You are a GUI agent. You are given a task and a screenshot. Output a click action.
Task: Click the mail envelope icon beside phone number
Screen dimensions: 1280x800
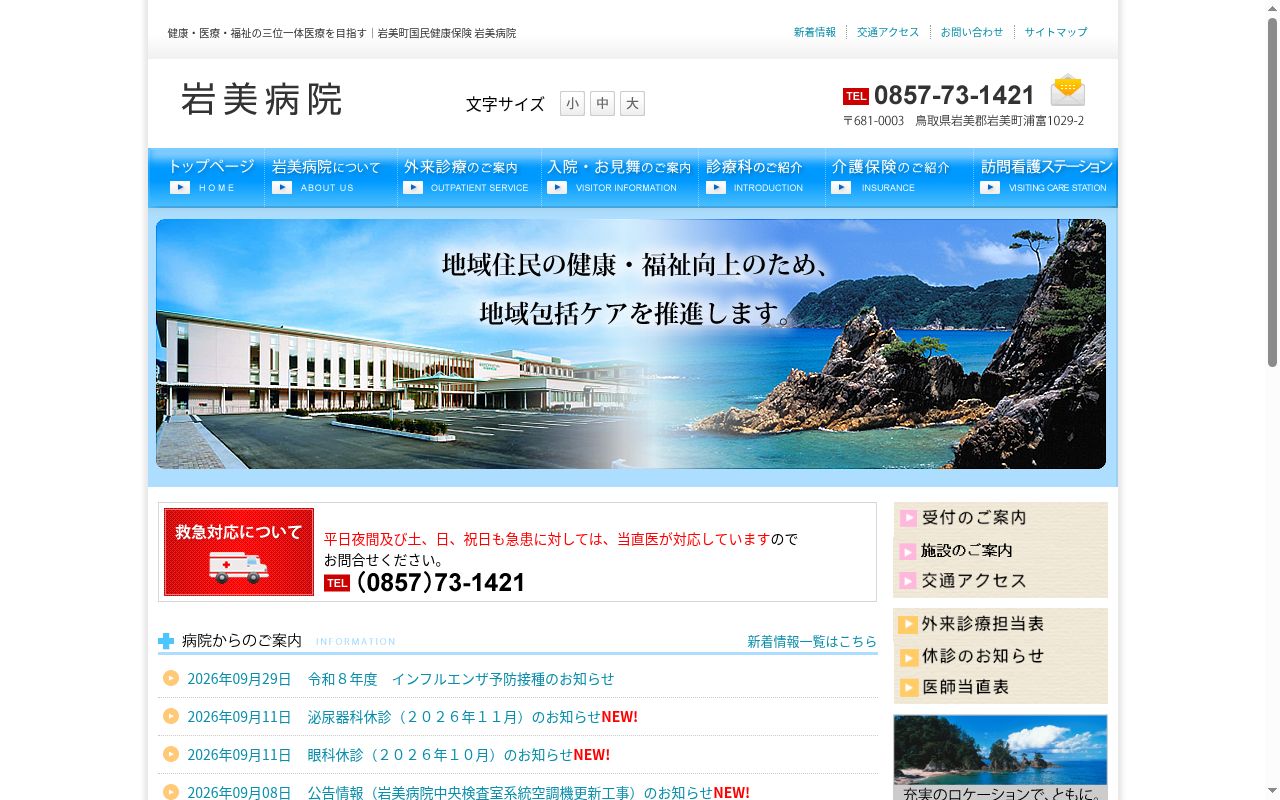[1067, 90]
